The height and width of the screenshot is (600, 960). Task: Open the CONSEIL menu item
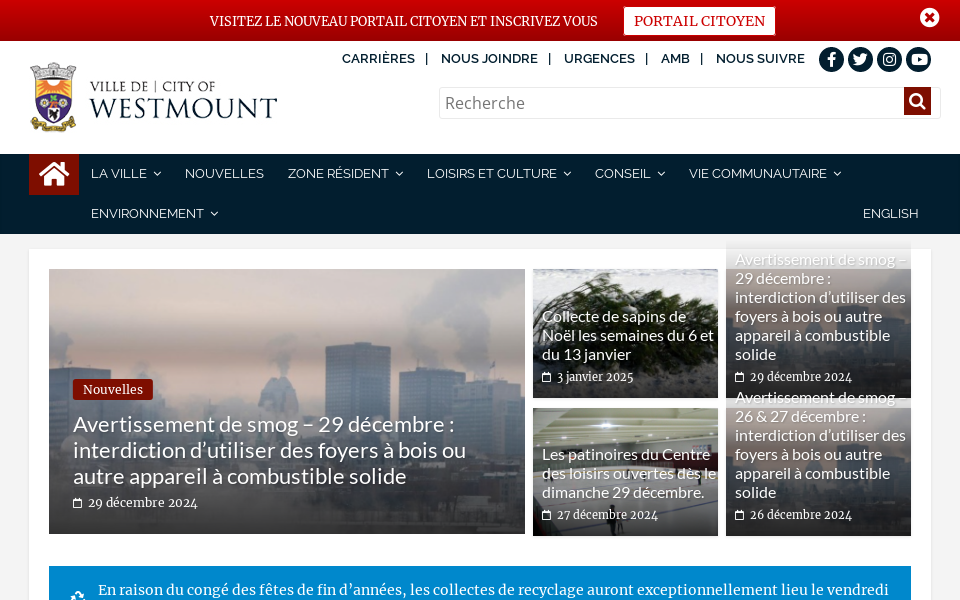pyautogui.click(x=622, y=173)
